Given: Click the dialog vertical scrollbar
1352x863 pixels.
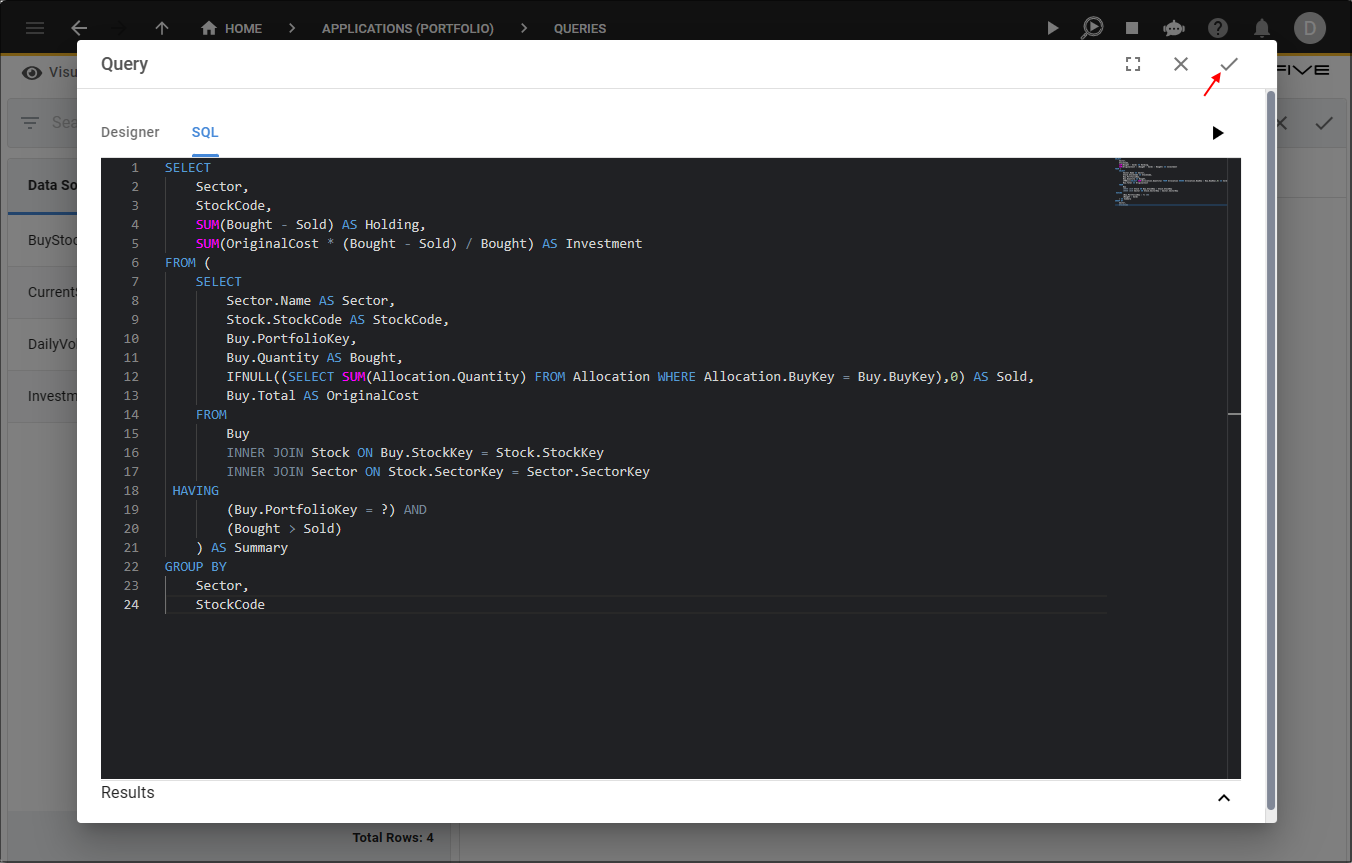Looking at the screenshot, I should pyautogui.click(x=1271, y=450).
